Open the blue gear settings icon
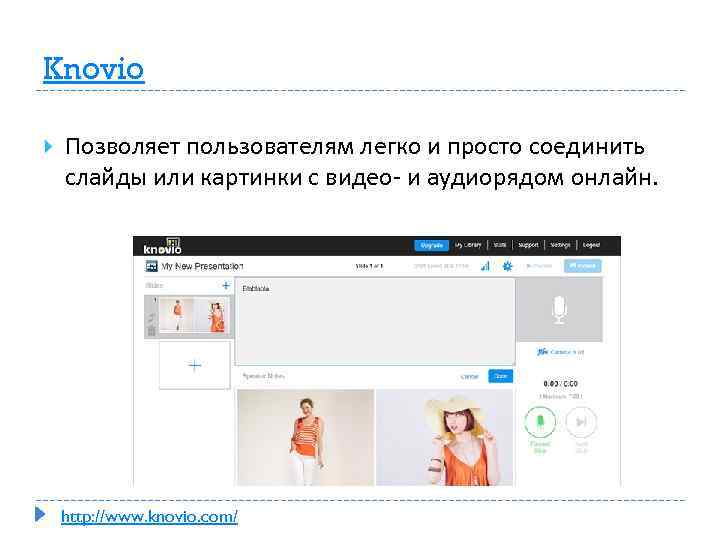The height and width of the screenshot is (540, 720). pos(507,266)
